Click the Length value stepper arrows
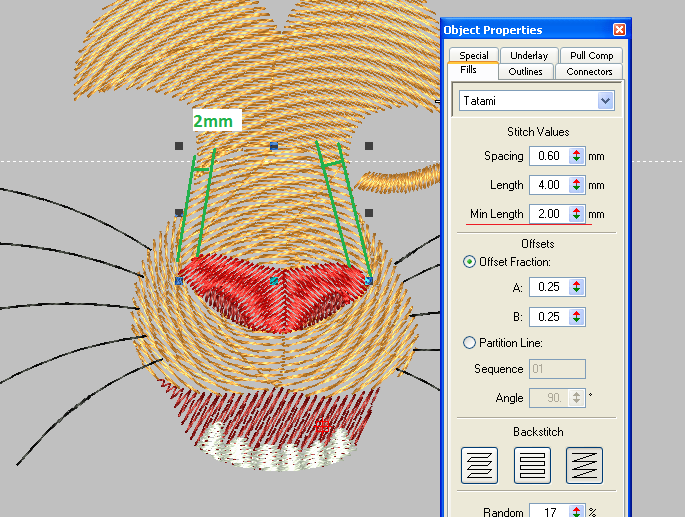This screenshot has height=518, width=686. click(x=576, y=185)
